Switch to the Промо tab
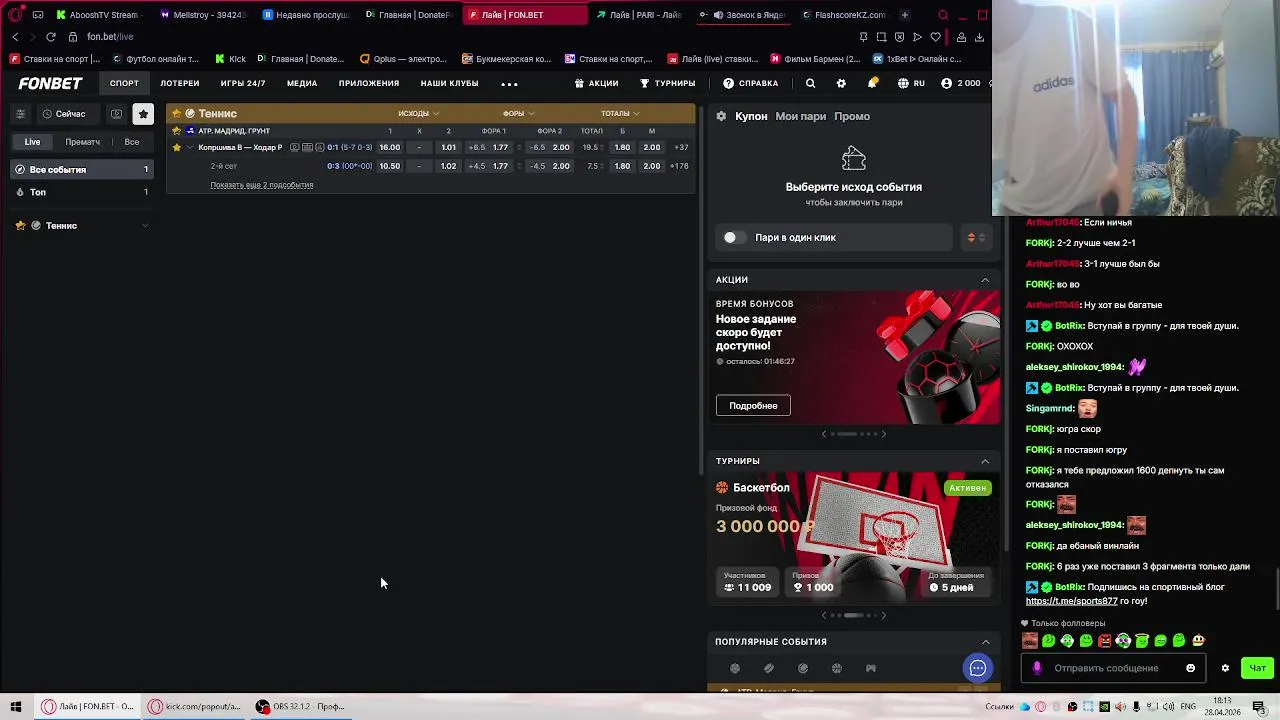The image size is (1280, 720). click(x=852, y=116)
